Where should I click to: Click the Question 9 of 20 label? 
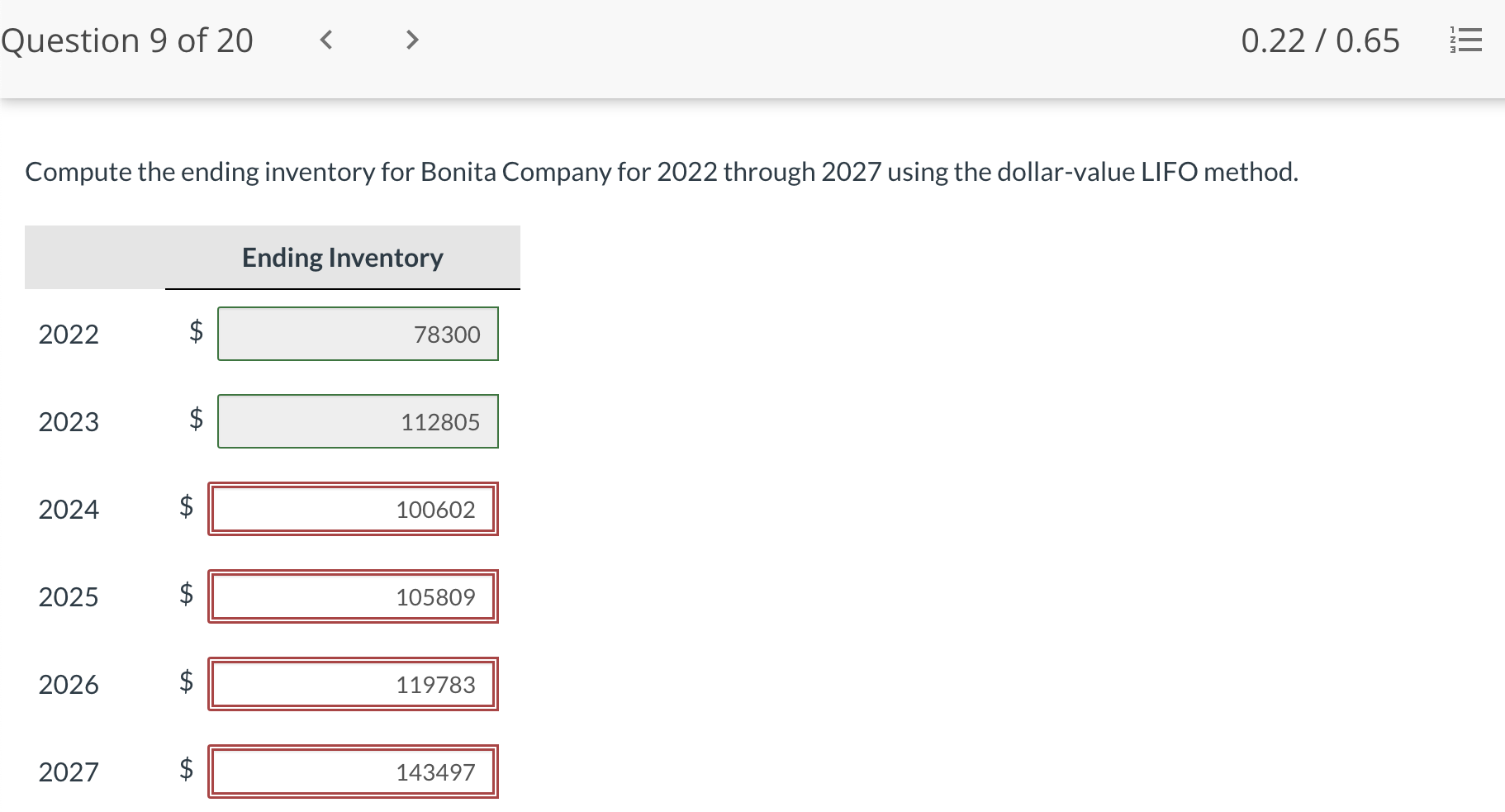[x=127, y=40]
